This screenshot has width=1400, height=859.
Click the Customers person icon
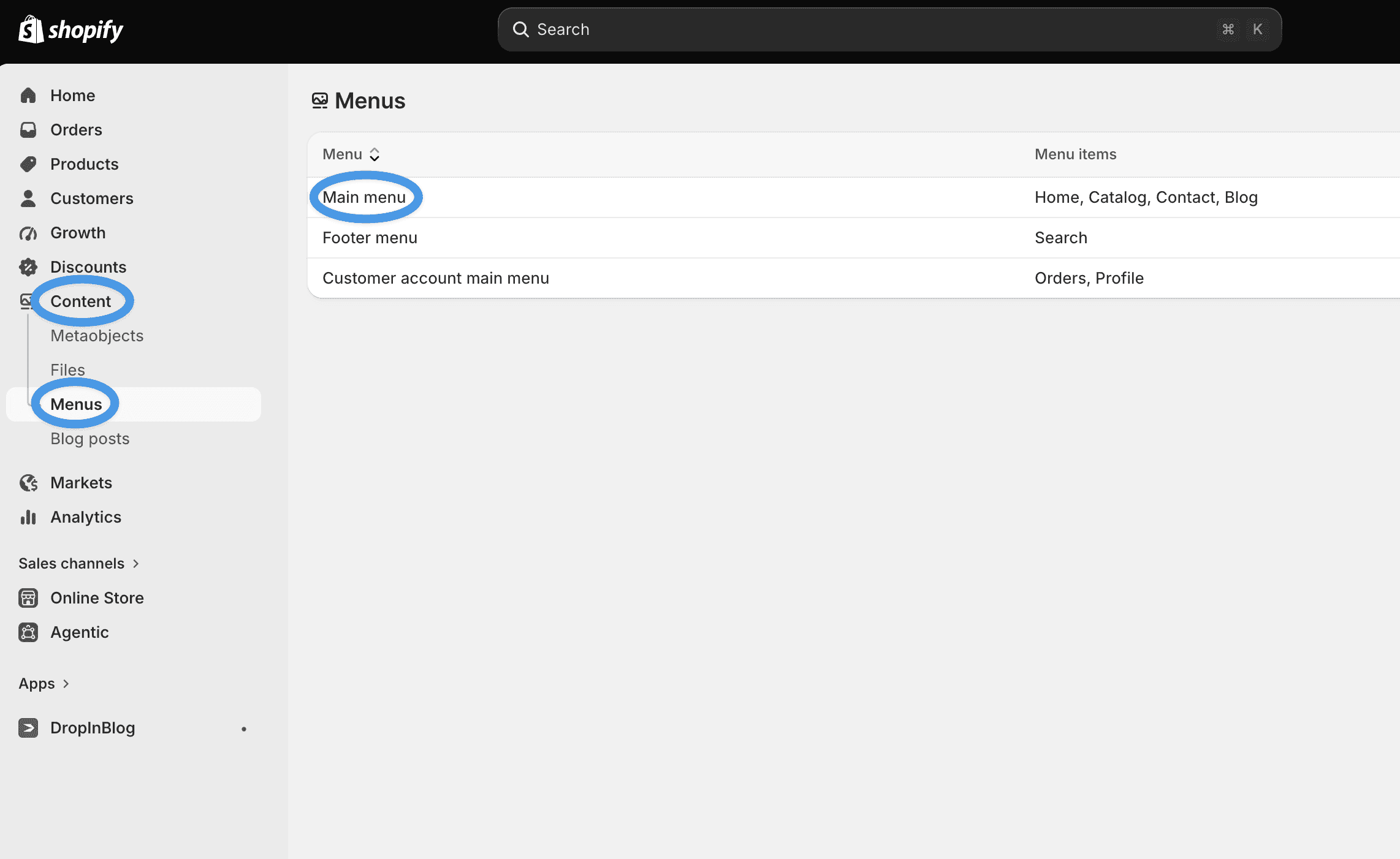(28, 199)
